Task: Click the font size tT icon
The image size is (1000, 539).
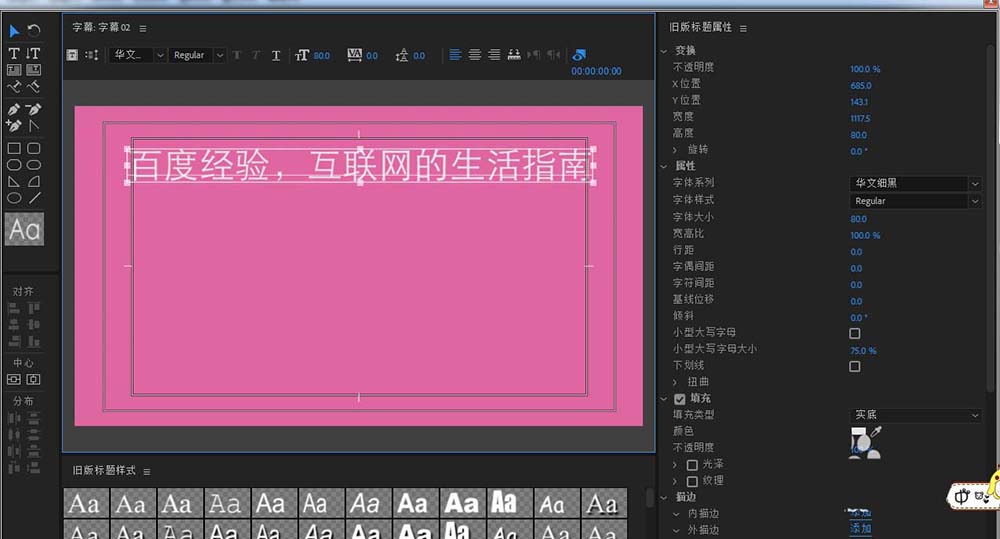Action: point(302,55)
